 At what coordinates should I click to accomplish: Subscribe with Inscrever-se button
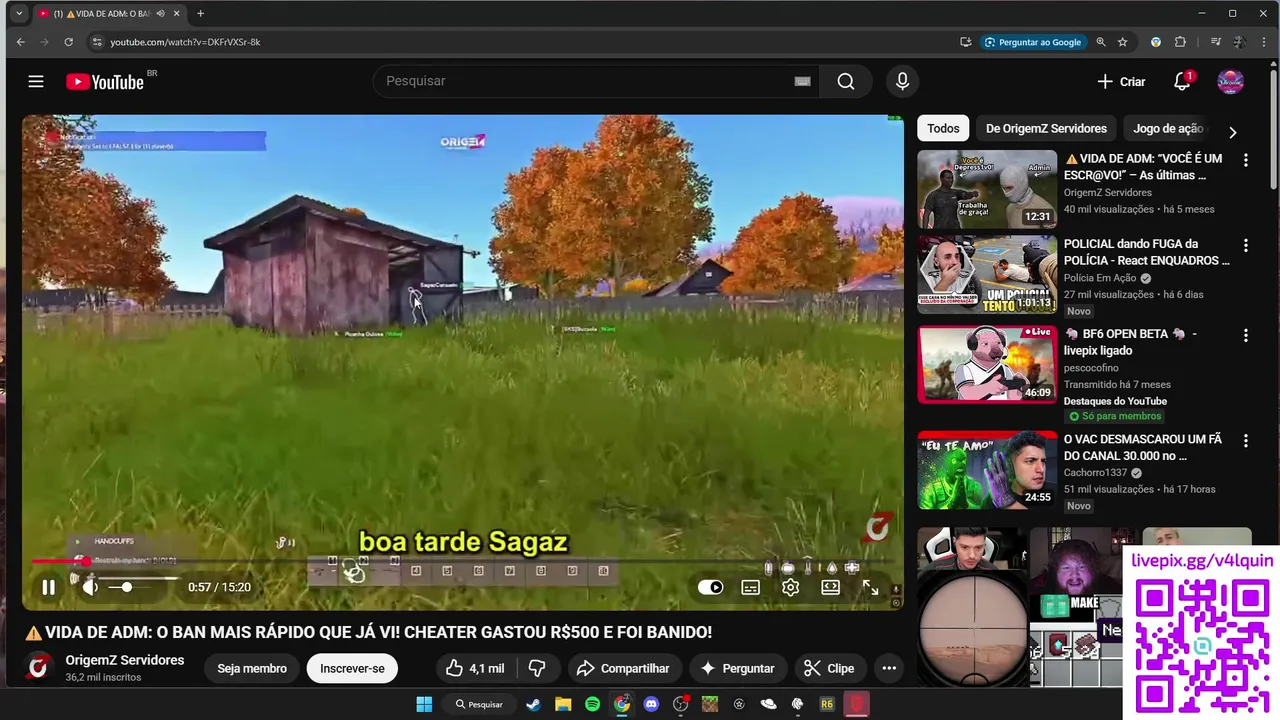pos(352,668)
